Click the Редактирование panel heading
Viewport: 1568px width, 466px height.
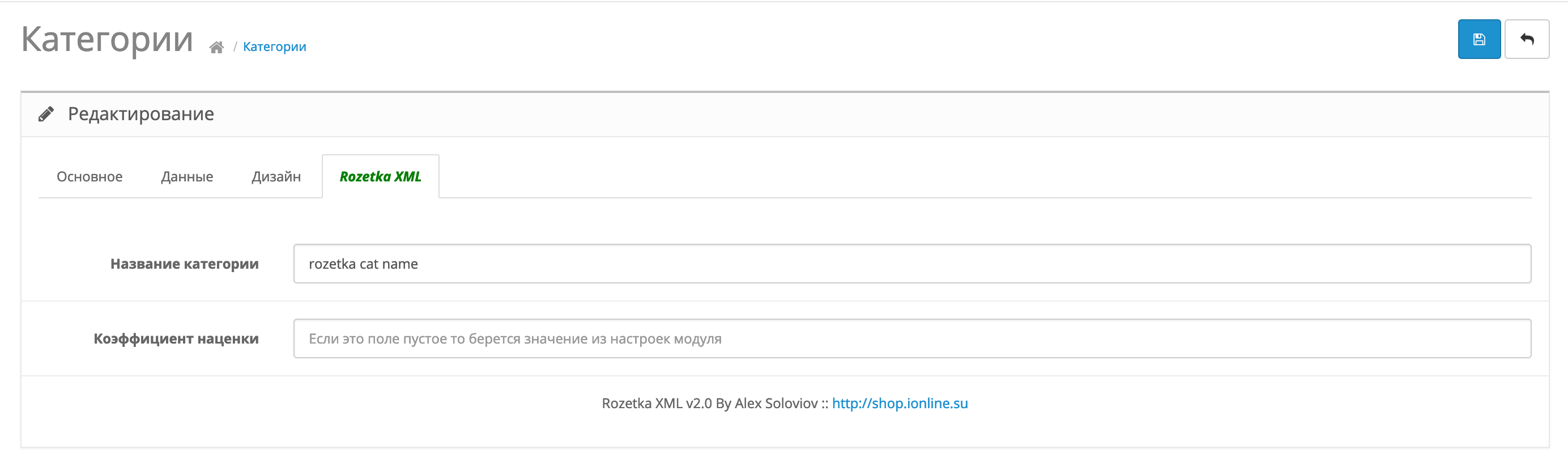click(x=140, y=114)
